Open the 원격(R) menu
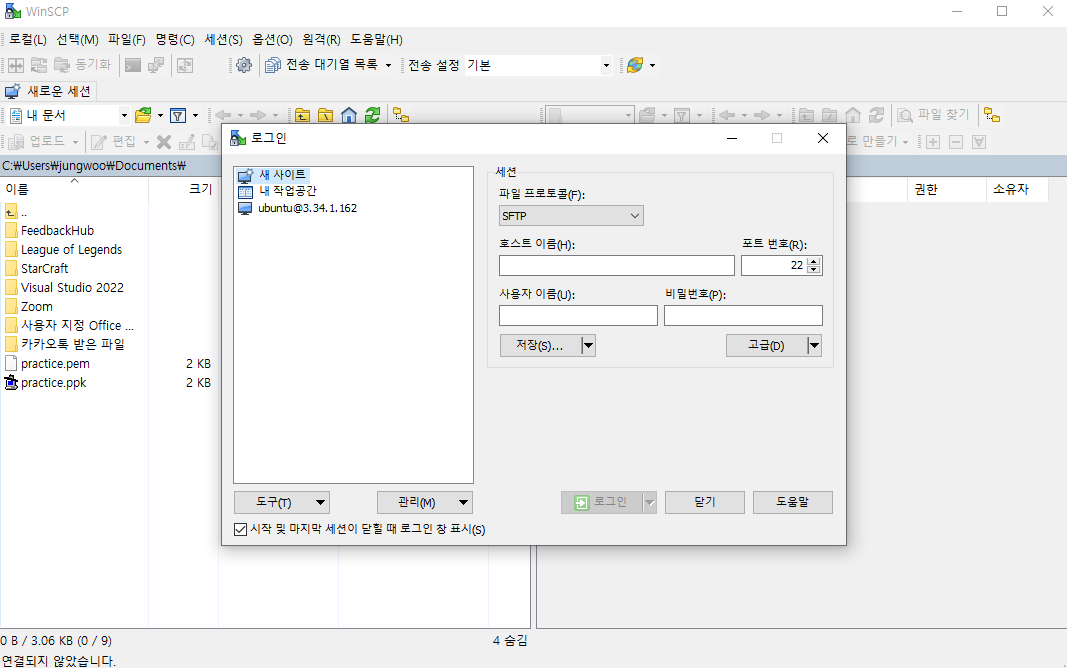 [x=321, y=39]
